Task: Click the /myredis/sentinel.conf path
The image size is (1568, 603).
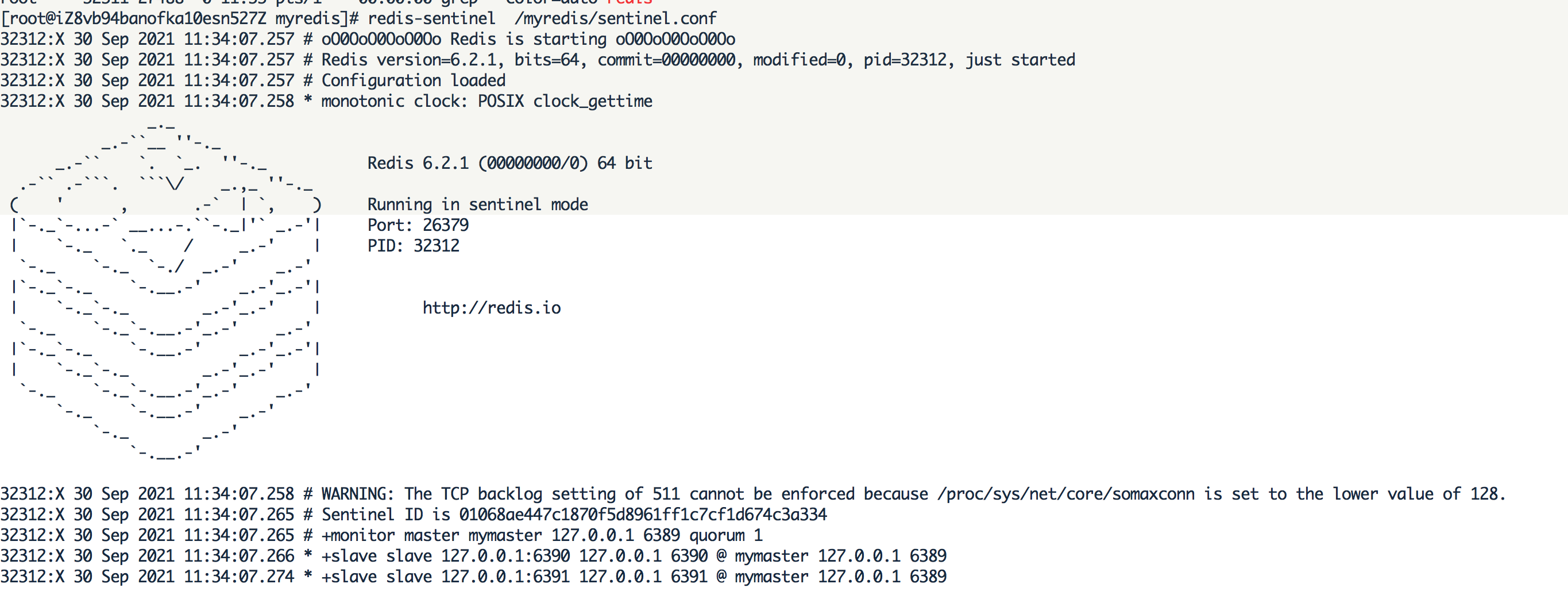Action: [x=615, y=19]
